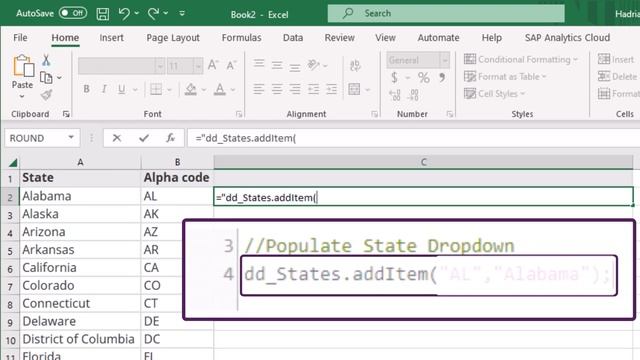Click Decrease Font Size icon

(231, 65)
